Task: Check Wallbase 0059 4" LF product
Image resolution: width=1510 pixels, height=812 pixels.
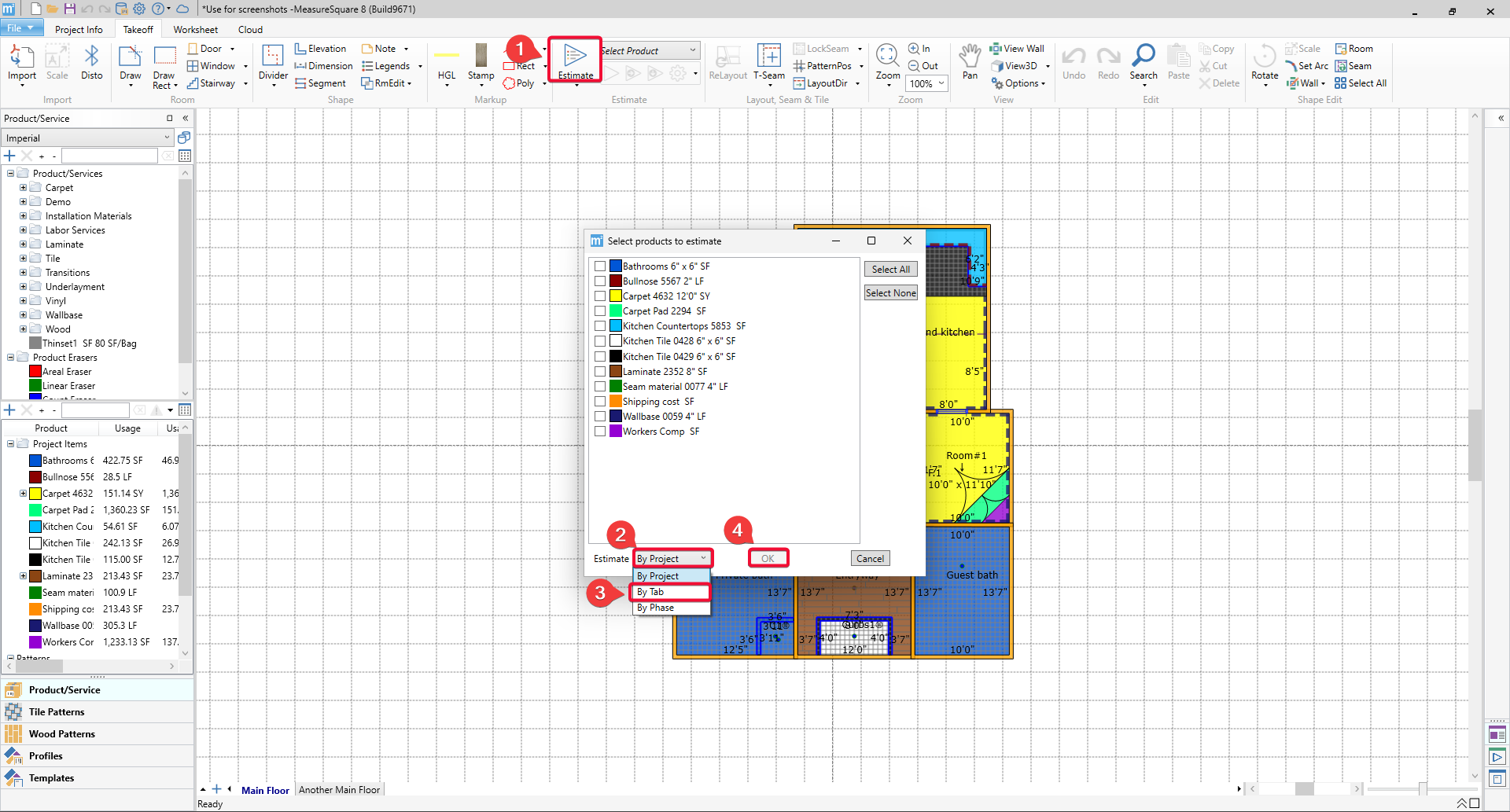Action: click(x=600, y=417)
